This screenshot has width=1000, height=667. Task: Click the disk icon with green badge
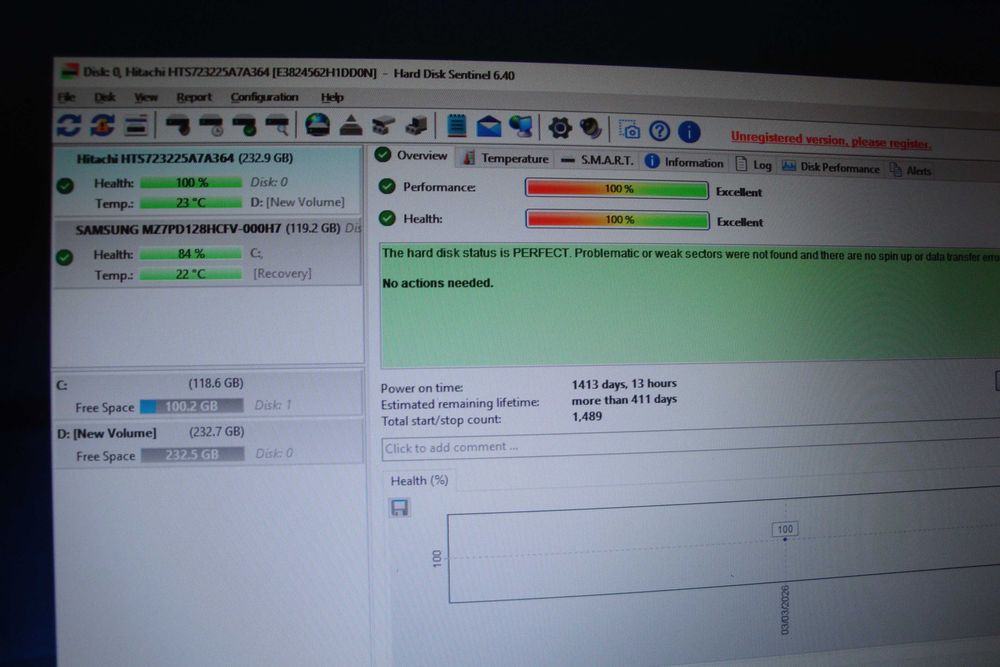(244, 126)
